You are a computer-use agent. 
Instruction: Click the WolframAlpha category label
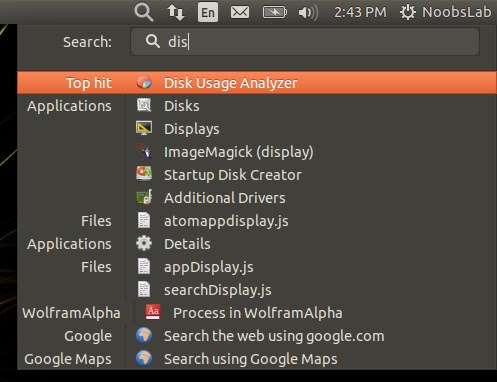click(x=71, y=313)
